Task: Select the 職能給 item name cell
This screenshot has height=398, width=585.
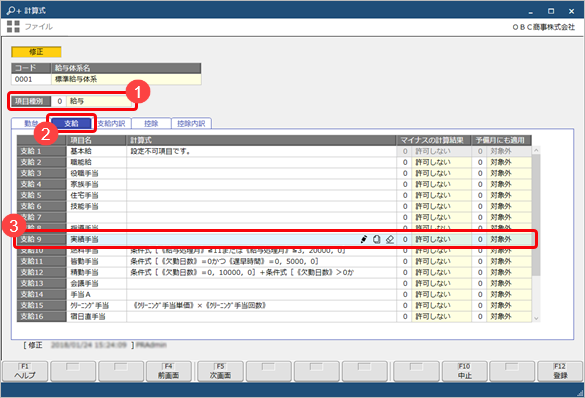Action: coord(96,162)
